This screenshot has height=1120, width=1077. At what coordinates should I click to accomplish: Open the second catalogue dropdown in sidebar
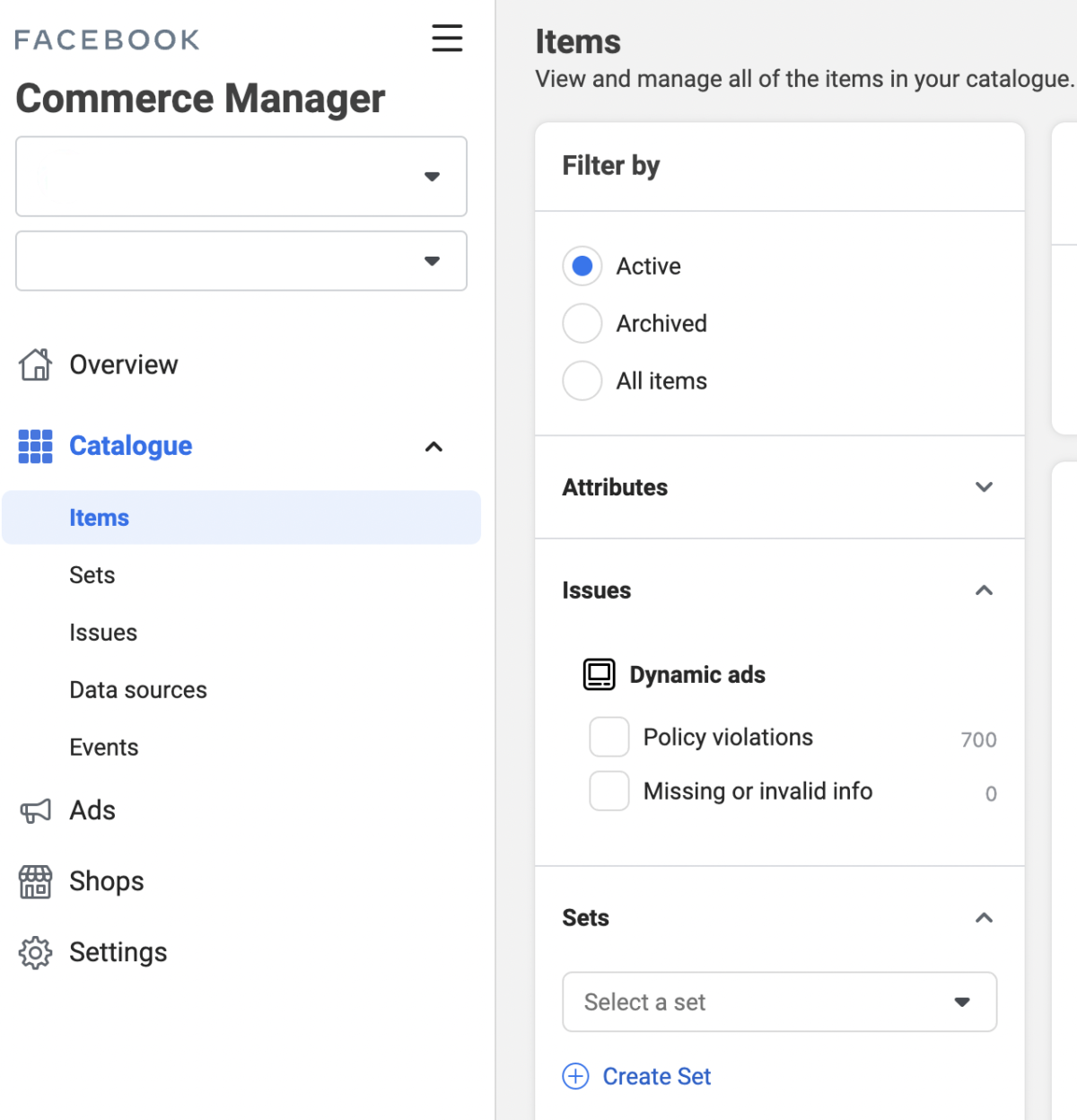pyautogui.click(x=241, y=260)
